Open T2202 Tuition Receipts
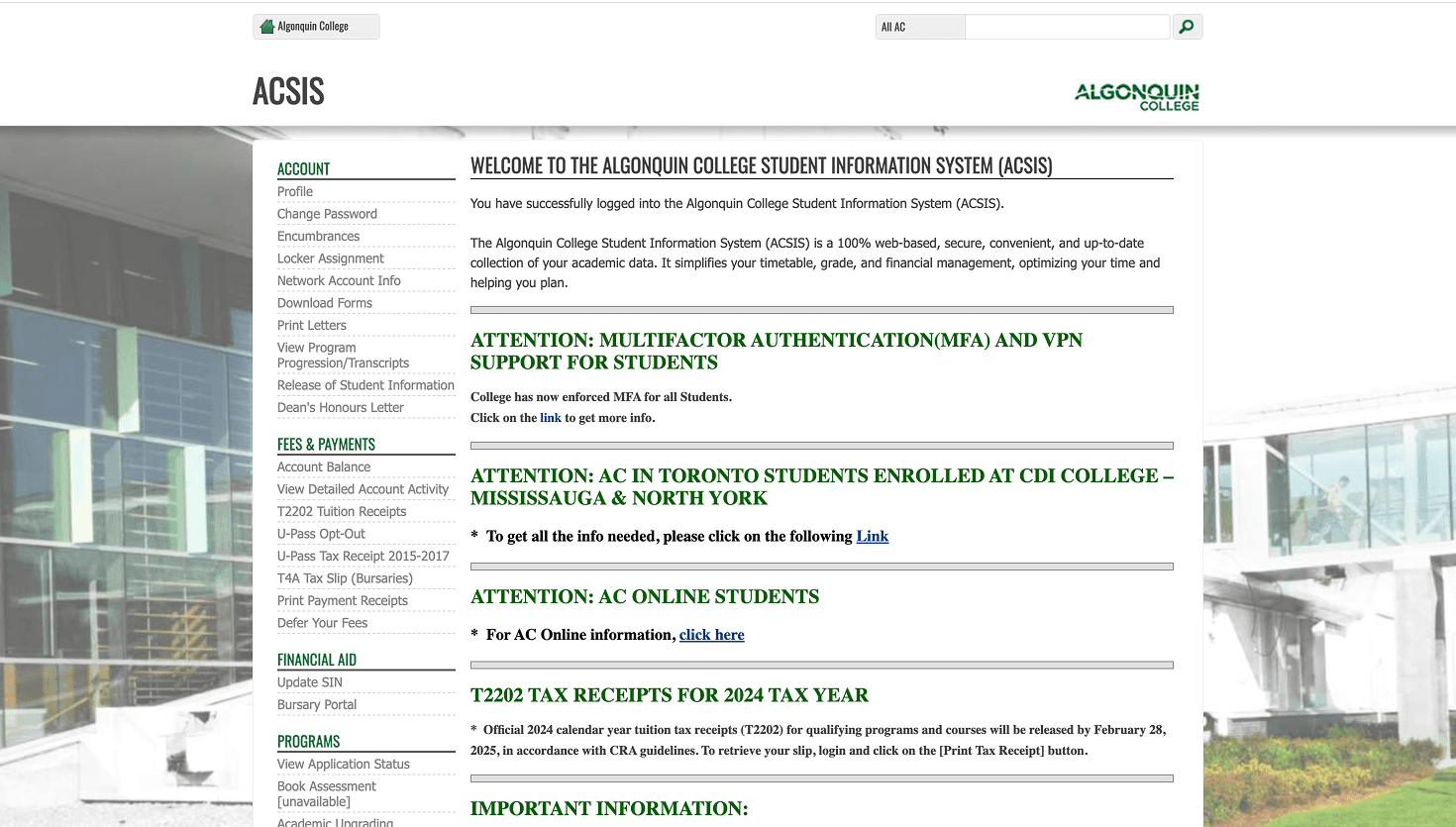Screen dimensions: 1456x827 (x=342, y=511)
